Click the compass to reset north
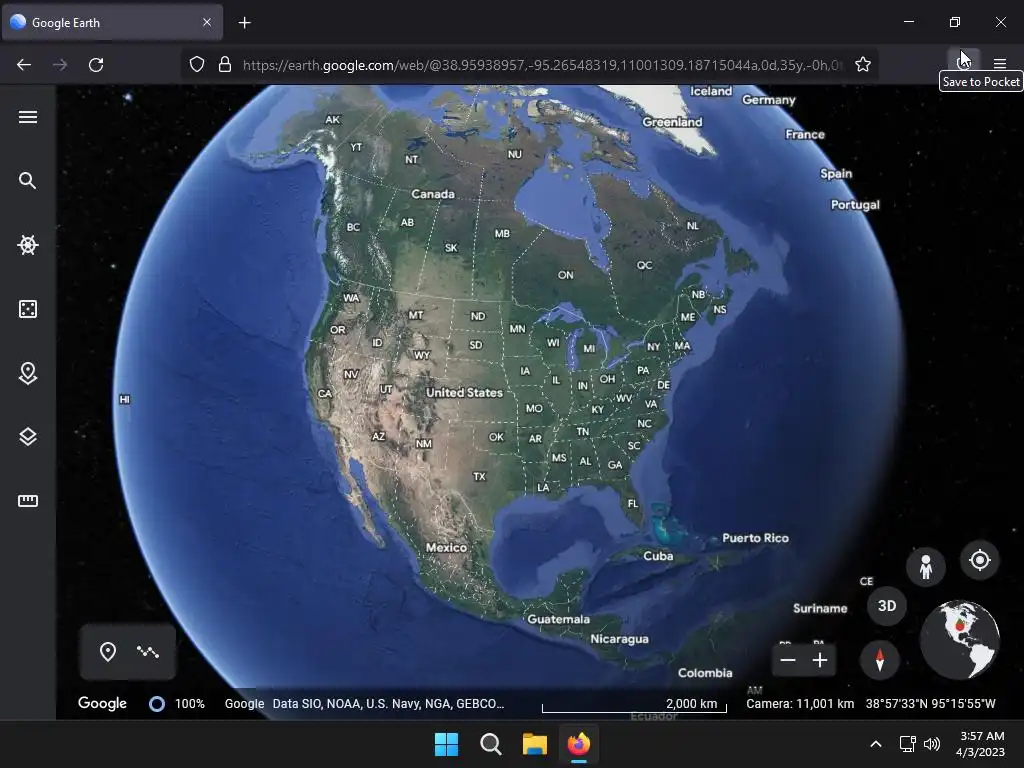Viewport: 1024px width, 768px height. point(880,660)
